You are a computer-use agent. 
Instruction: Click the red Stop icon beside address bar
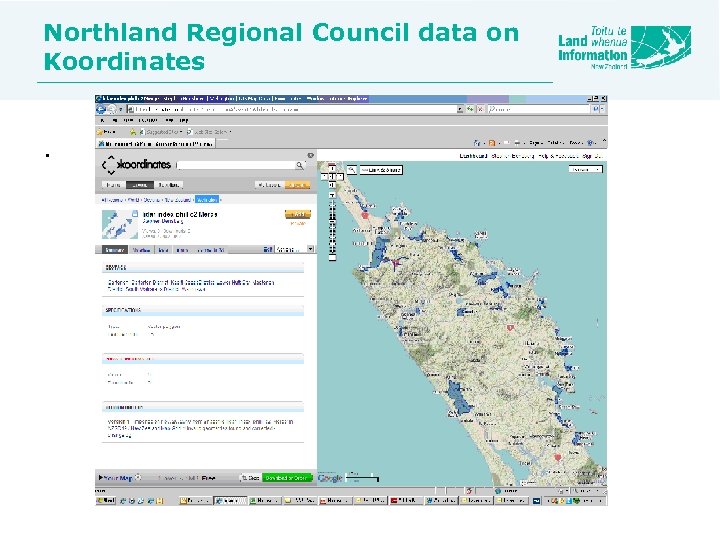480,109
